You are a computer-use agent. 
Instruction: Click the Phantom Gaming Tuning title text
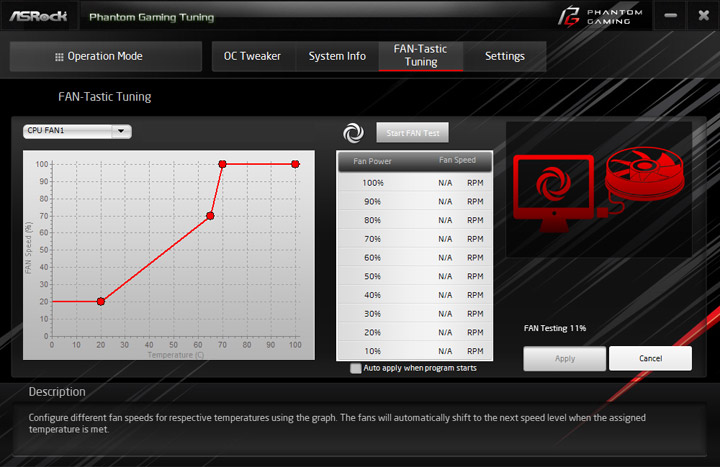coord(152,17)
